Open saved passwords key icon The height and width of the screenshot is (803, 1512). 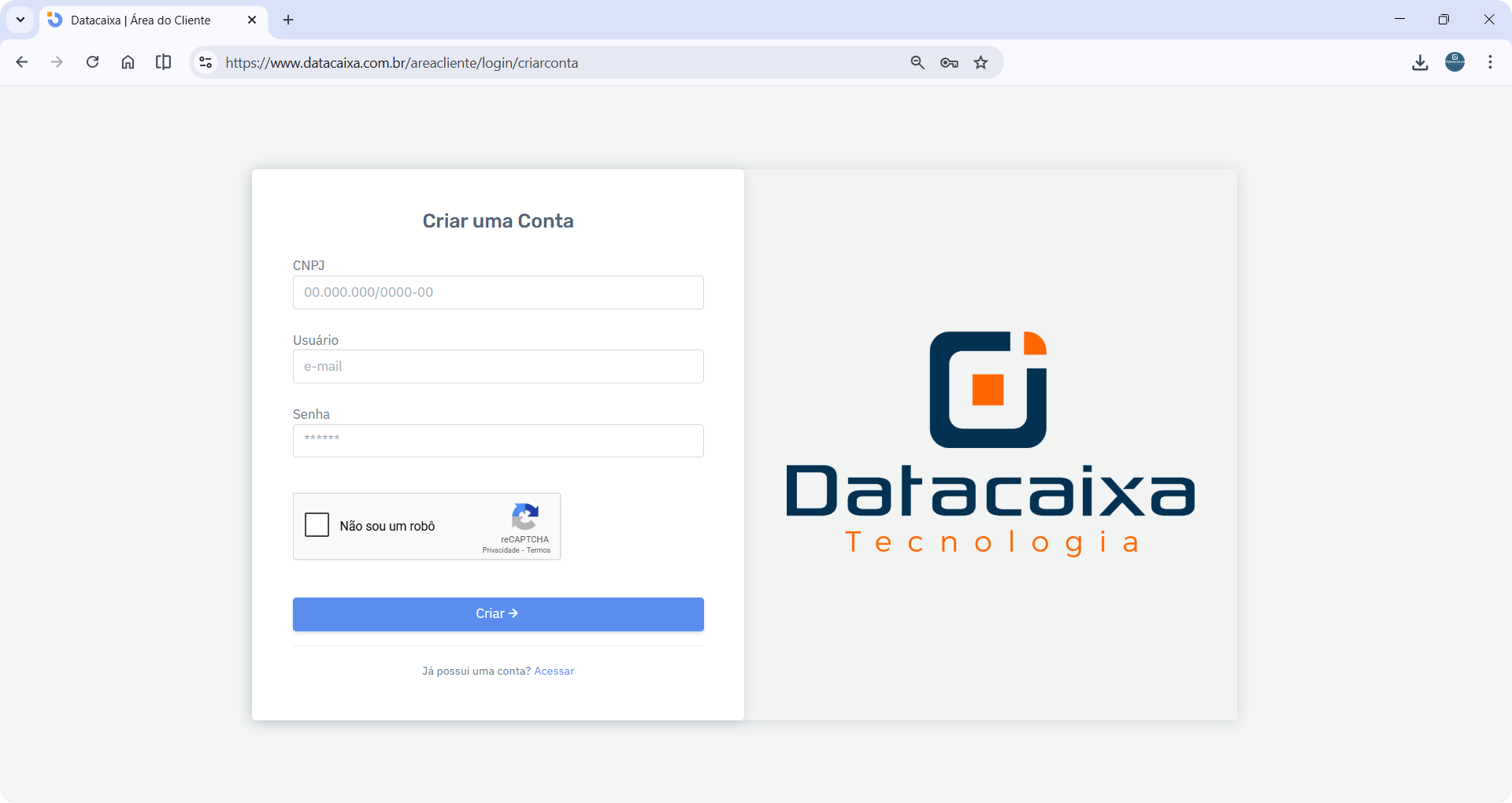949,62
